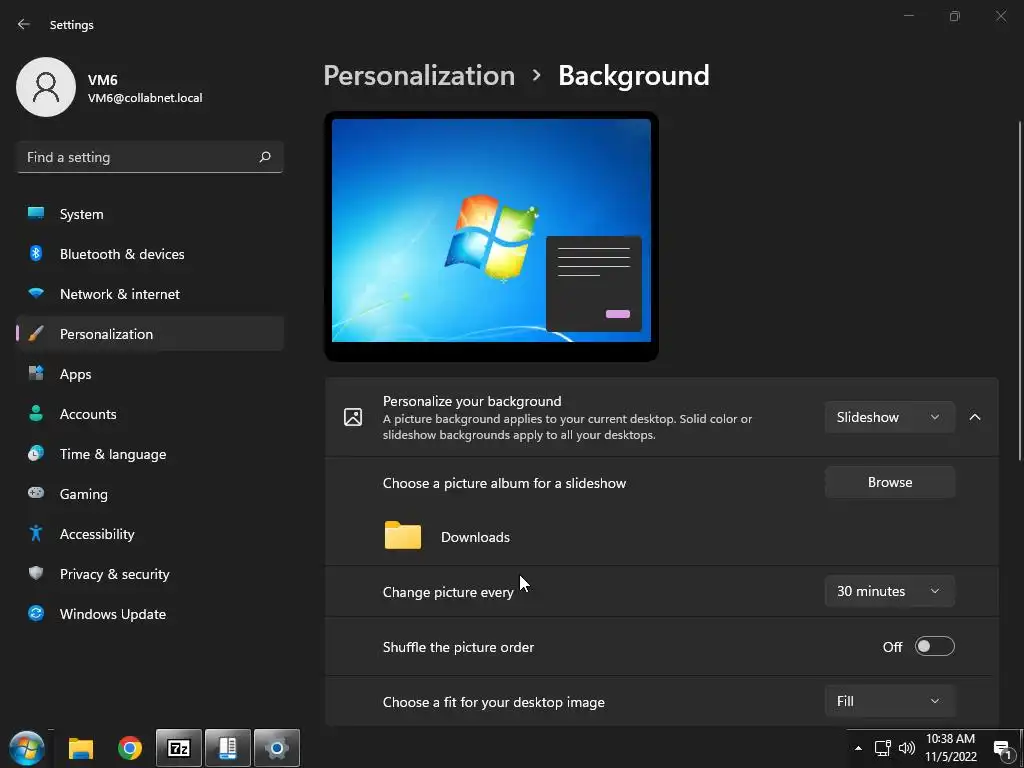Image resolution: width=1024 pixels, height=768 pixels.
Task: Click Personalization breadcrumb link
Action: [419, 75]
